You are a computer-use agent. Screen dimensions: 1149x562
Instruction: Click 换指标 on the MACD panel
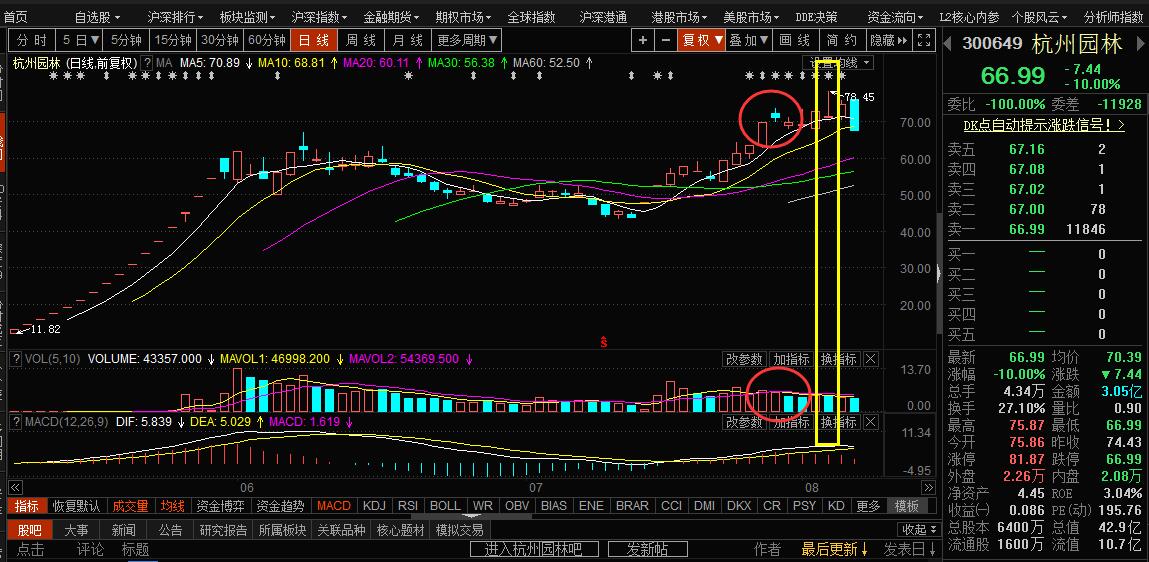[838, 422]
